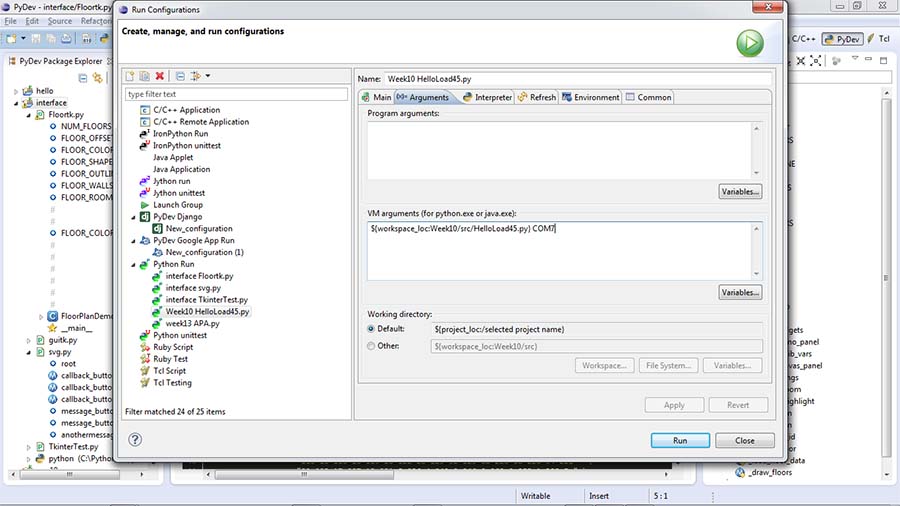900x506 pixels.
Task: Collapse the interface project in Package Explorer
Action: [x=16, y=103]
